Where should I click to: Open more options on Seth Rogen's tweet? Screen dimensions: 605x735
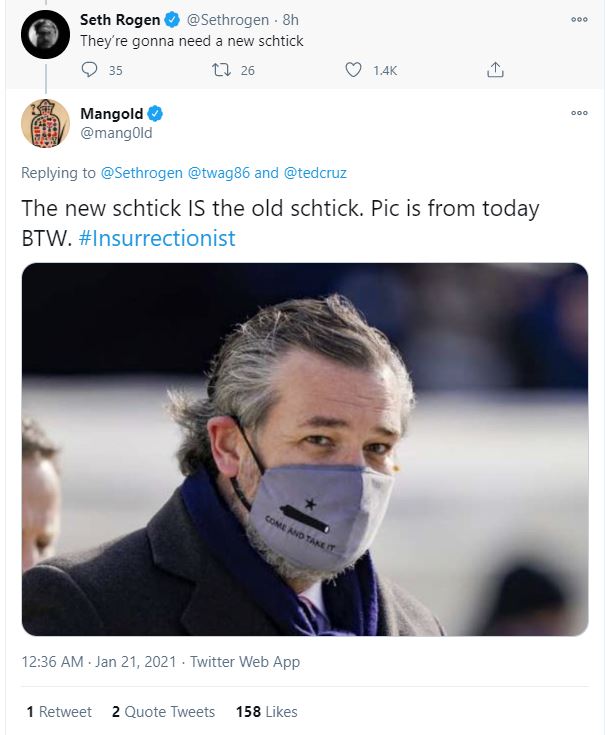pos(579,20)
